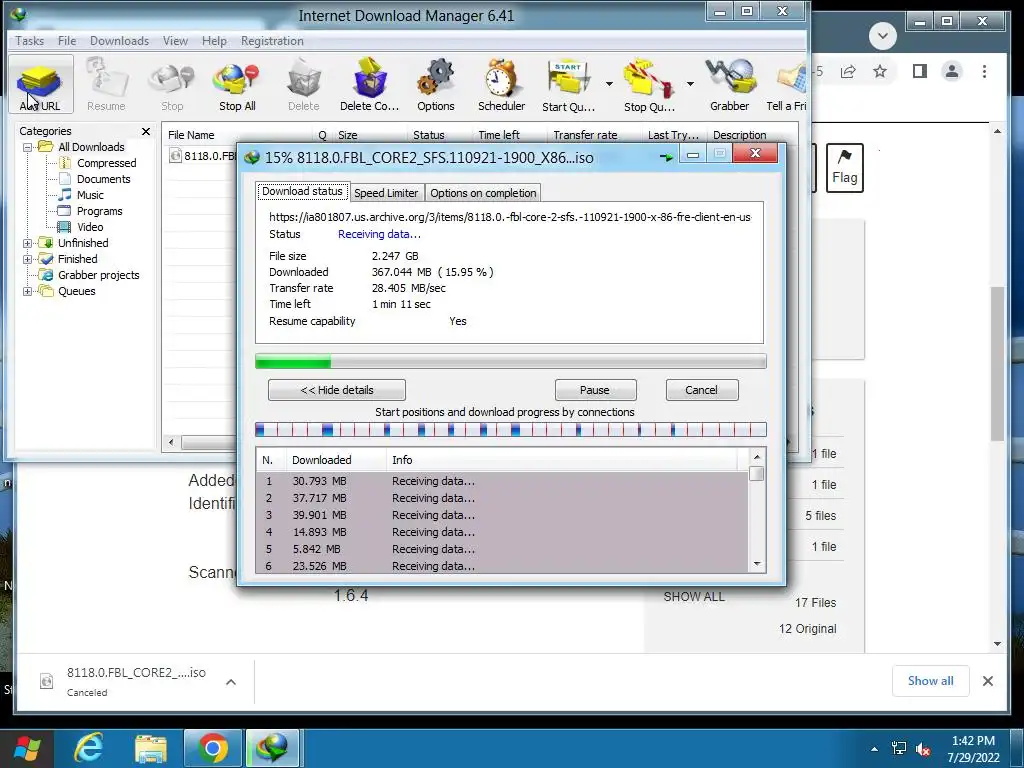Click the Hide details button
Screen dimensions: 1024x768
tap(337, 390)
